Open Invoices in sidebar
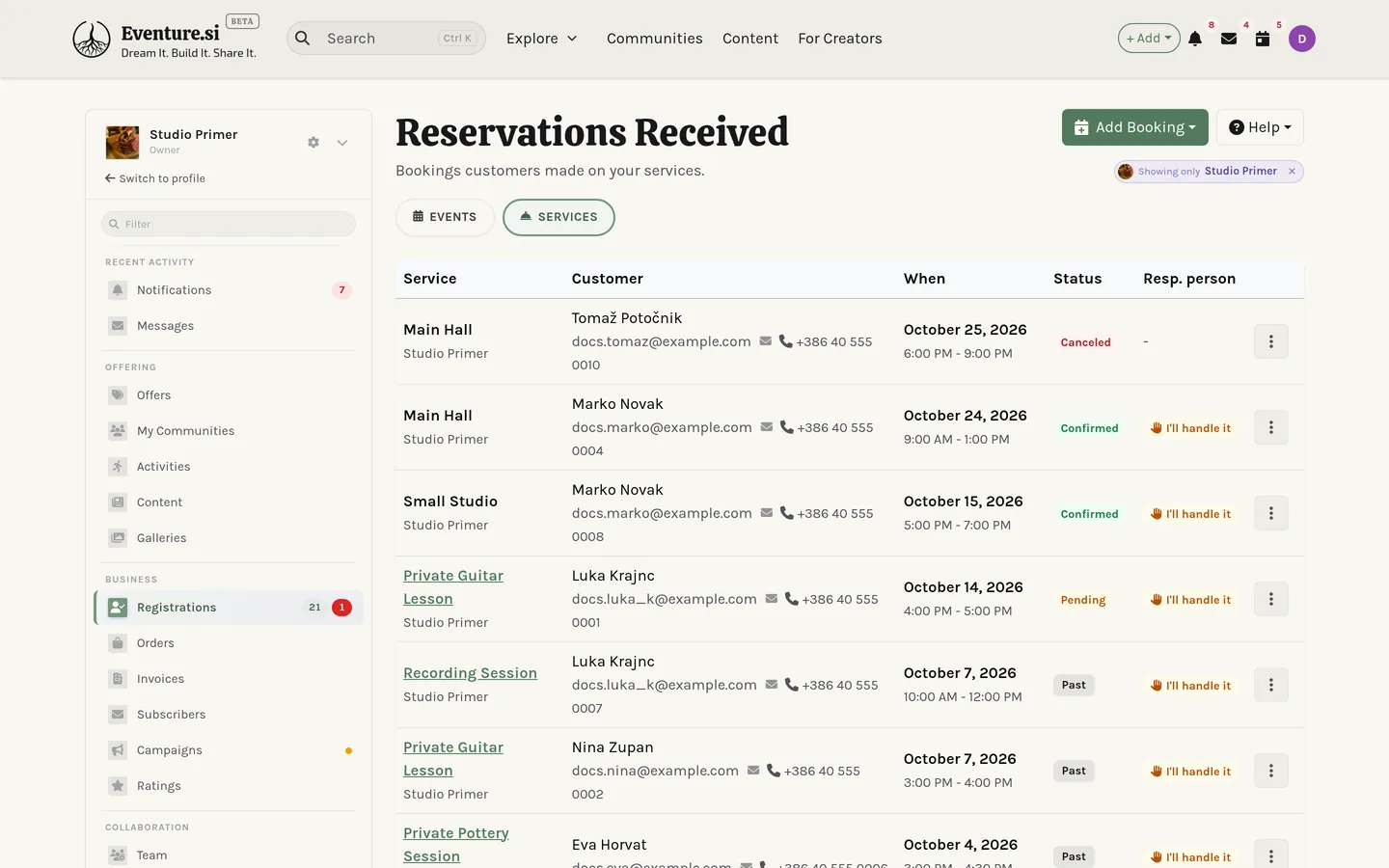This screenshot has width=1389, height=868. click(230, 679)
